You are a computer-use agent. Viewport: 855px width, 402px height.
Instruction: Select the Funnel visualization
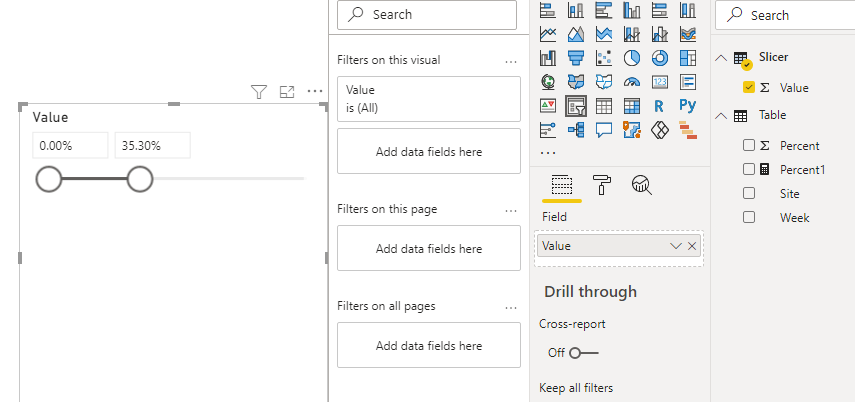pyautogui.click(x=576, y=57)
